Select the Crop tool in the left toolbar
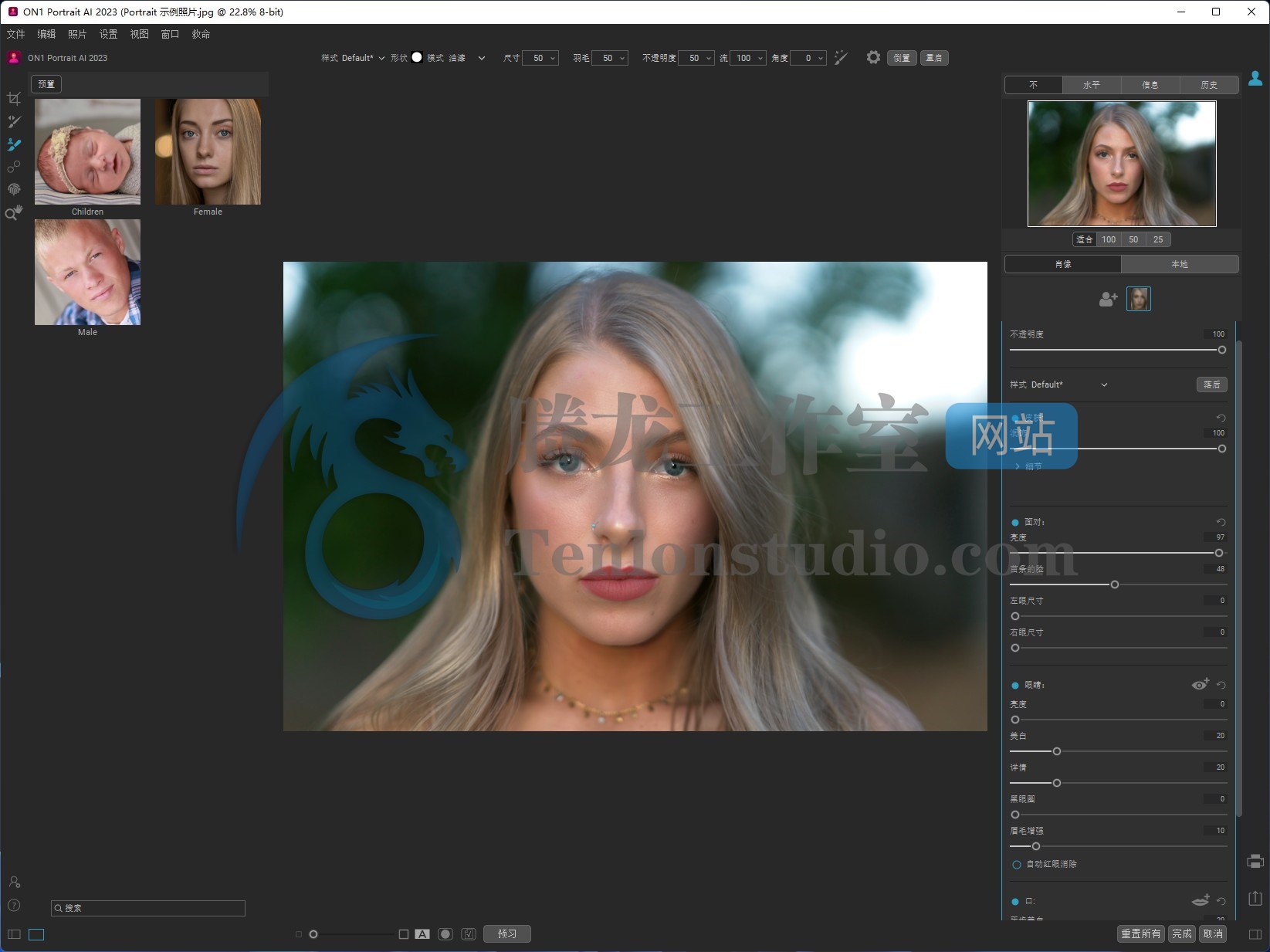 (14, 99)
